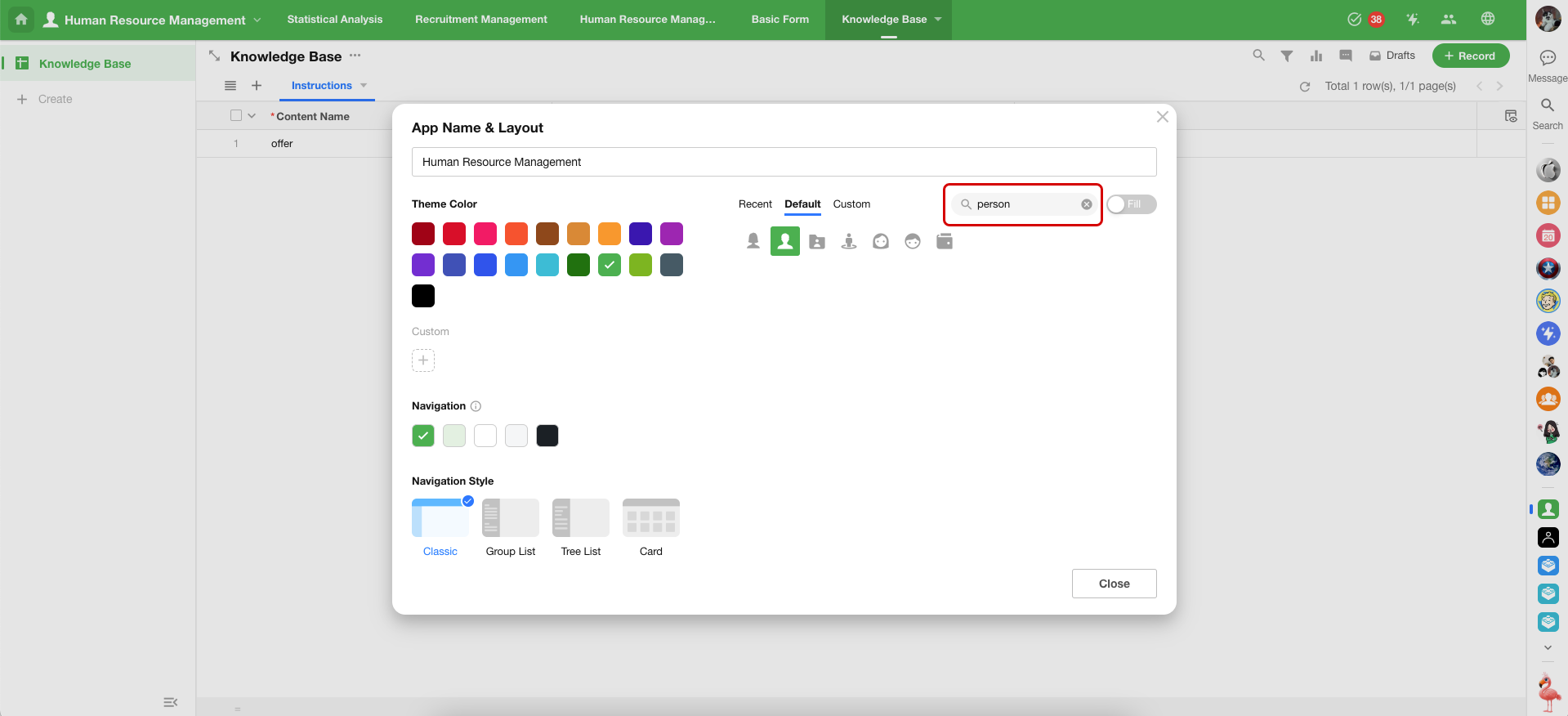Open the filter funnel icon
This screenshot has width=1568, height=716.
1287,56
